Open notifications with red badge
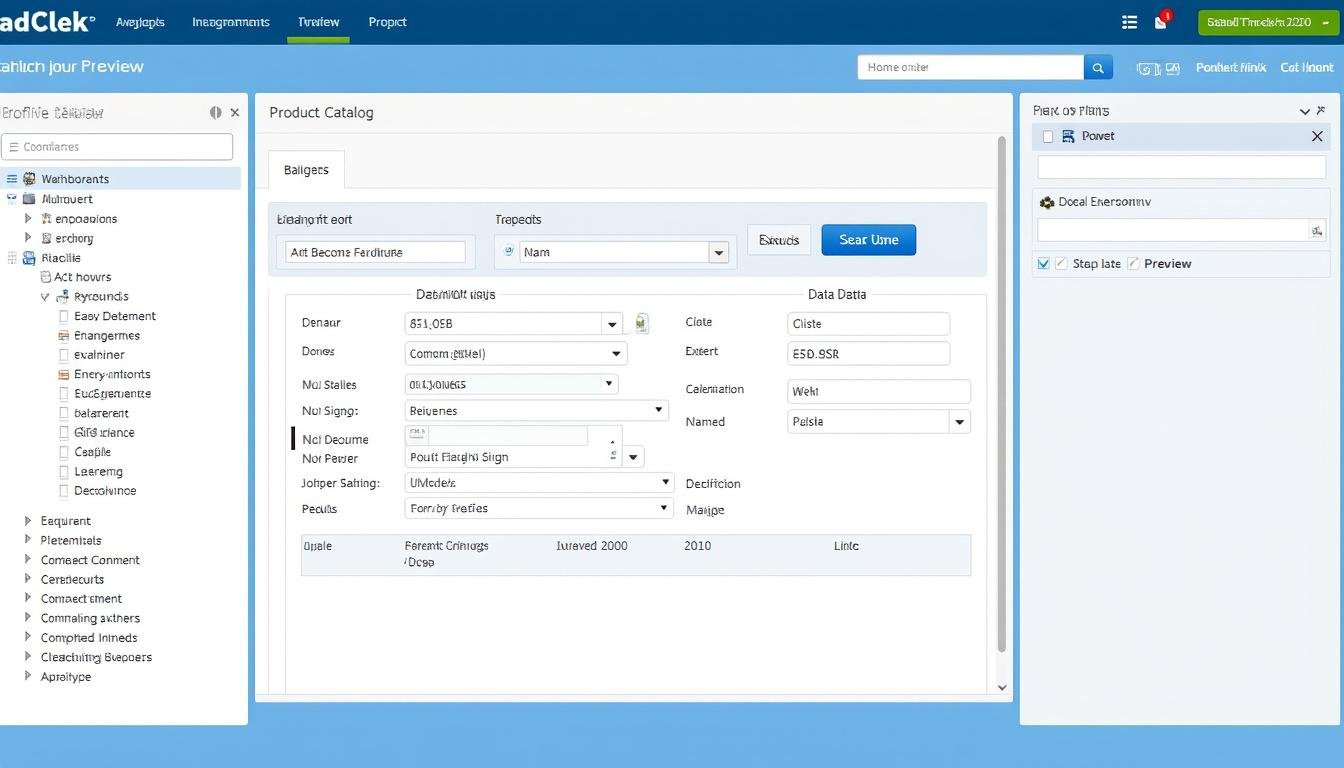Image resolution: width=1344 pixels, height=768 pixels. [1162, 21]
